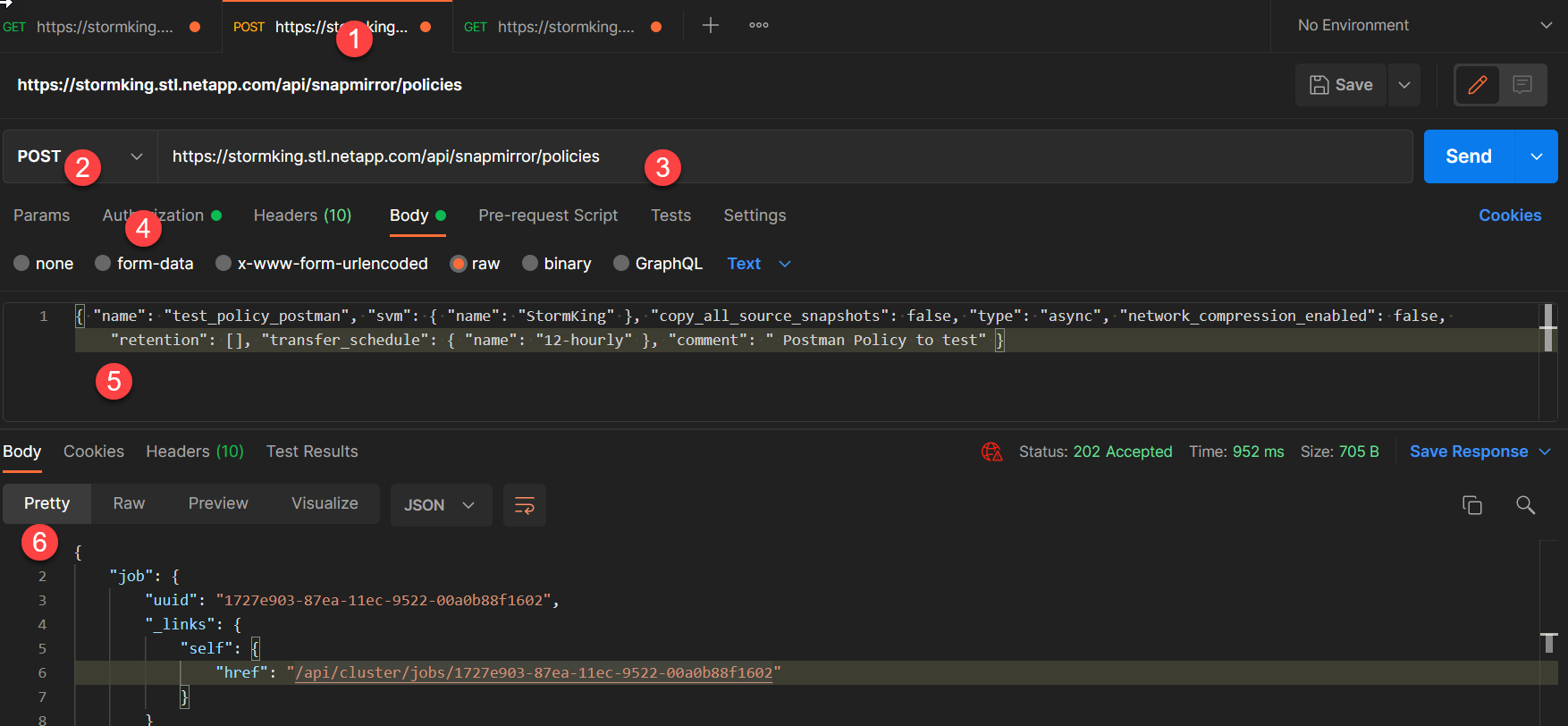Send the POST request
Screen dimensions: 1568x726
1468,156
